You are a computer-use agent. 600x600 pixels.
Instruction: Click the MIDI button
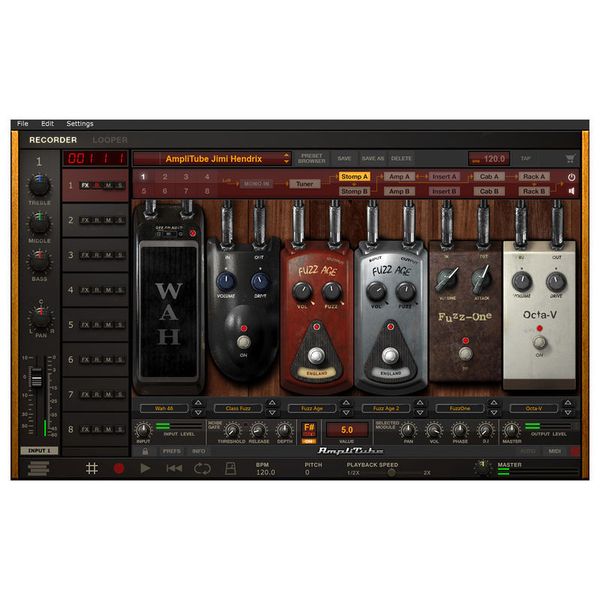tap(555, 452)
